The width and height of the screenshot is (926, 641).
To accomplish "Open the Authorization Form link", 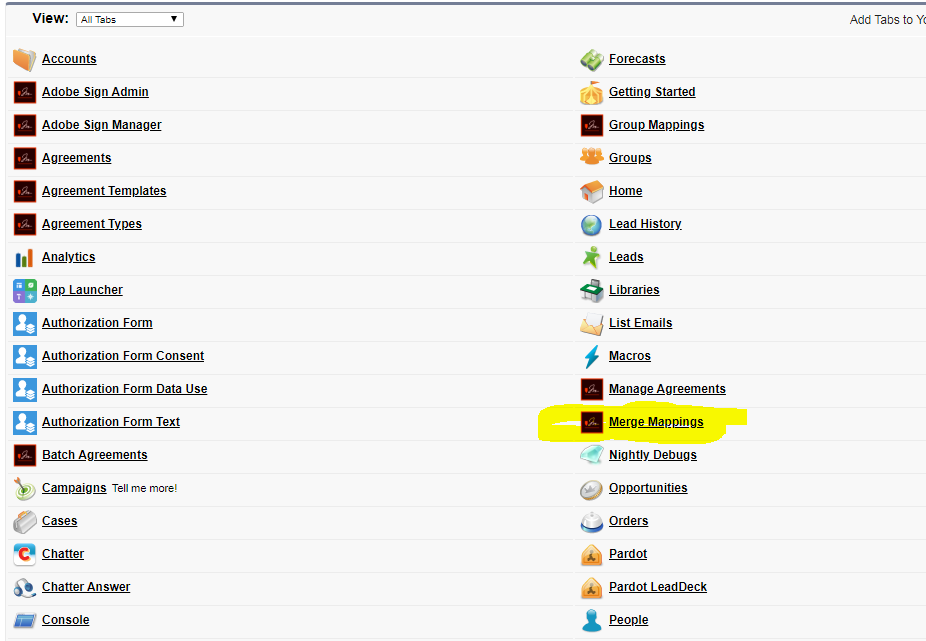I will (x=97, y=323).
